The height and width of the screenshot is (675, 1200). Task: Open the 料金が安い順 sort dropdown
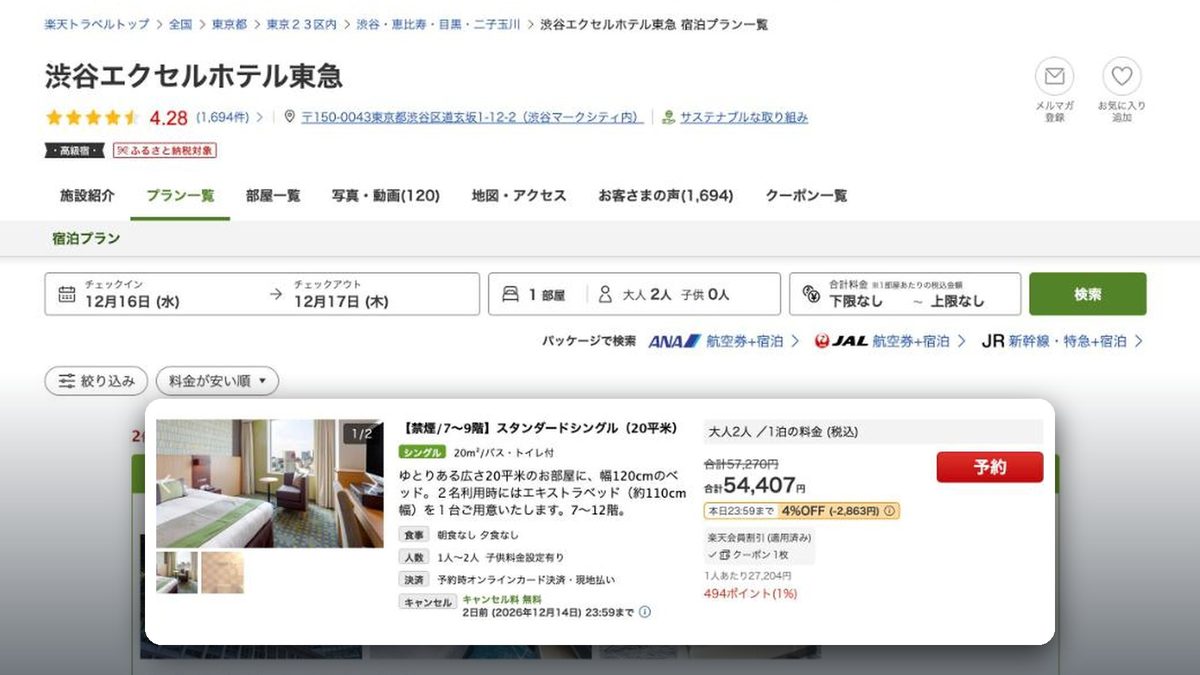point(217,381)
